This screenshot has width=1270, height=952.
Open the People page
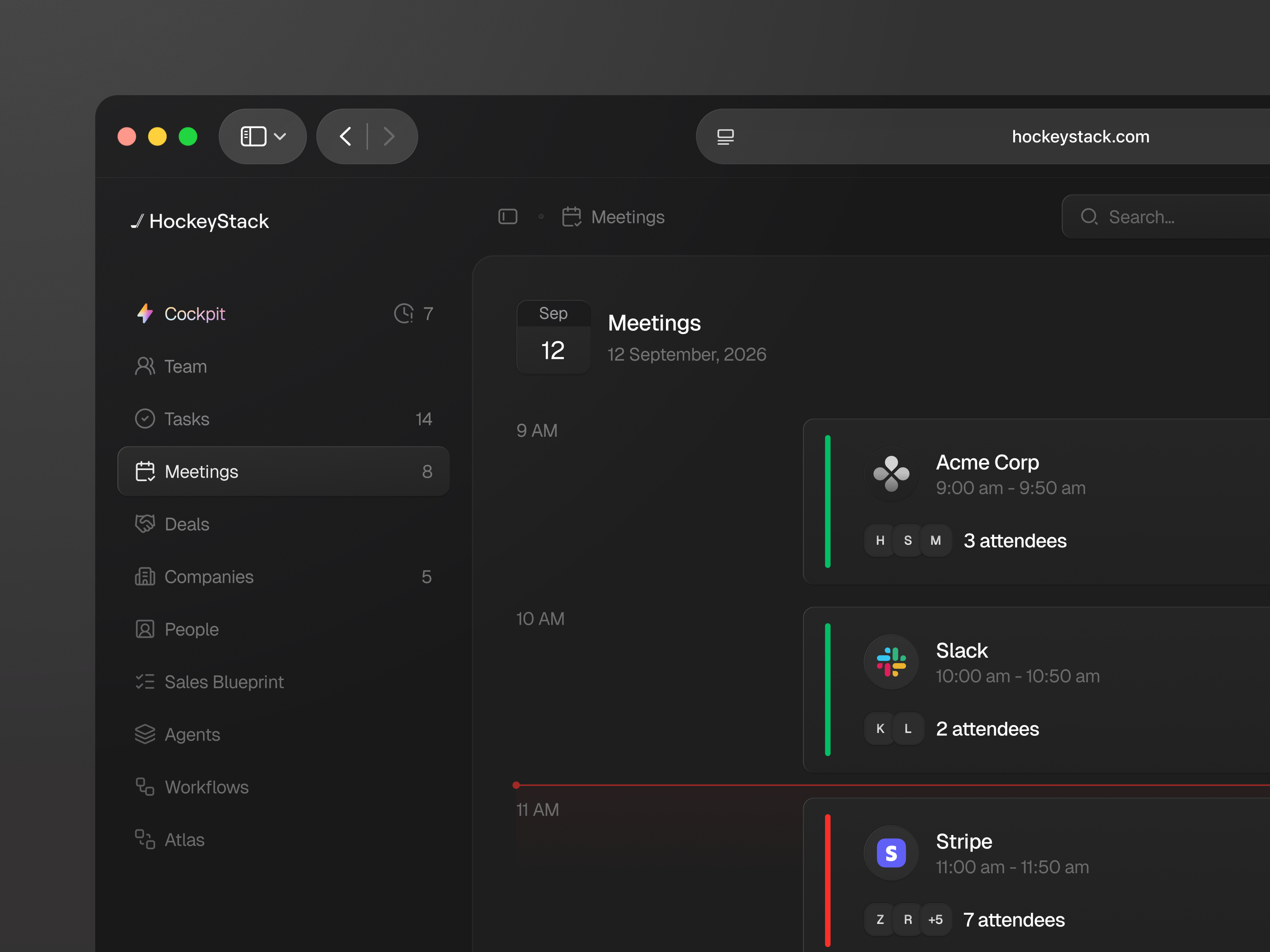[283, 630]
